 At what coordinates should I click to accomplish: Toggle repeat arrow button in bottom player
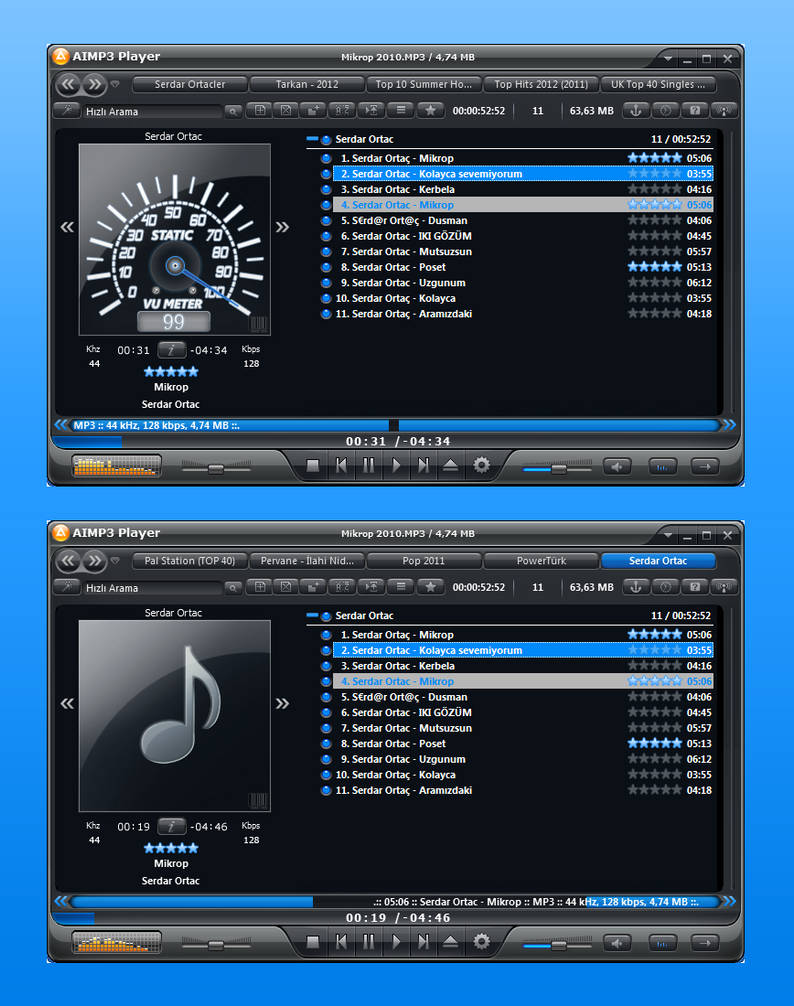point(705,944)
